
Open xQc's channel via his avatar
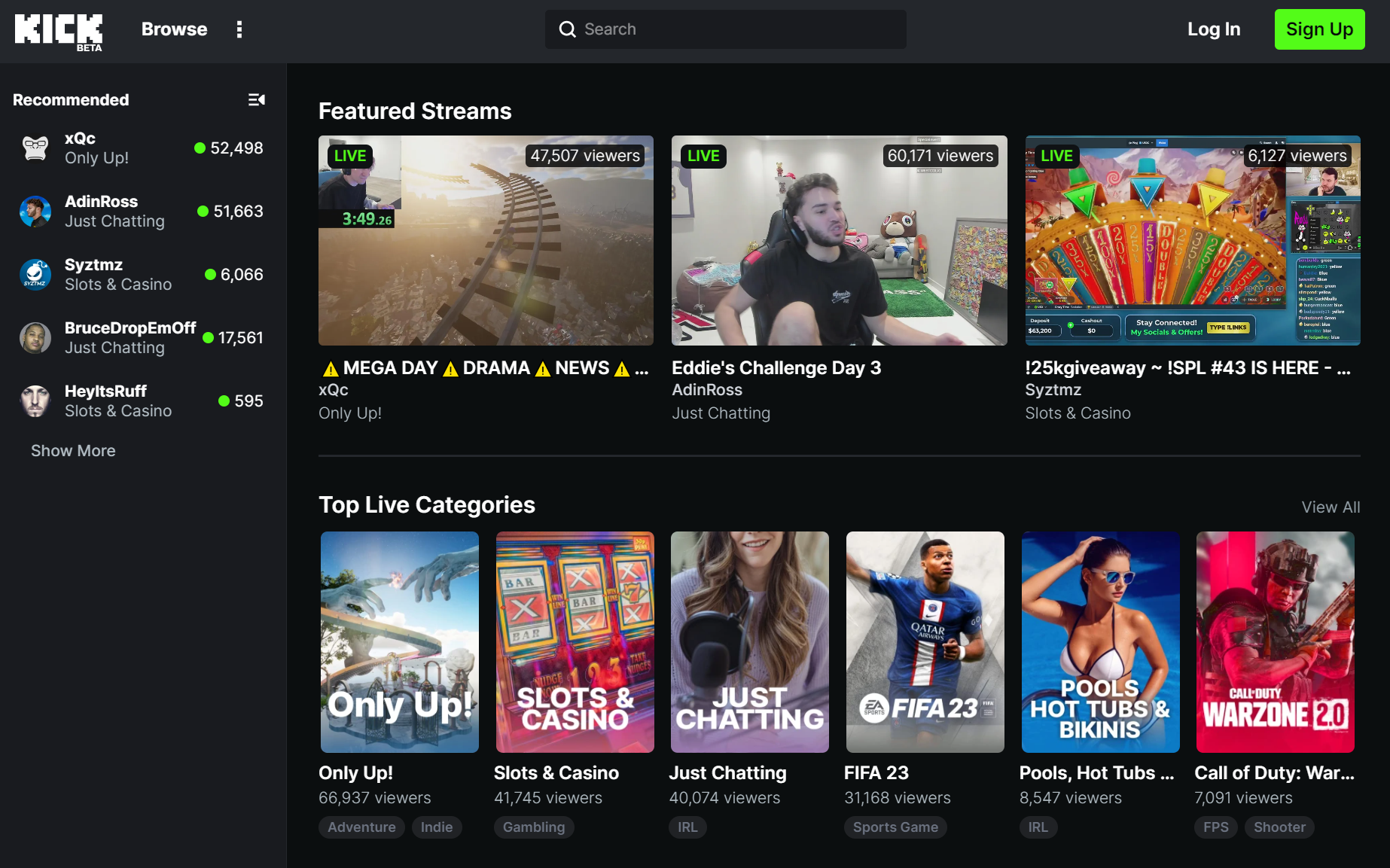click(x=35, y=148)
